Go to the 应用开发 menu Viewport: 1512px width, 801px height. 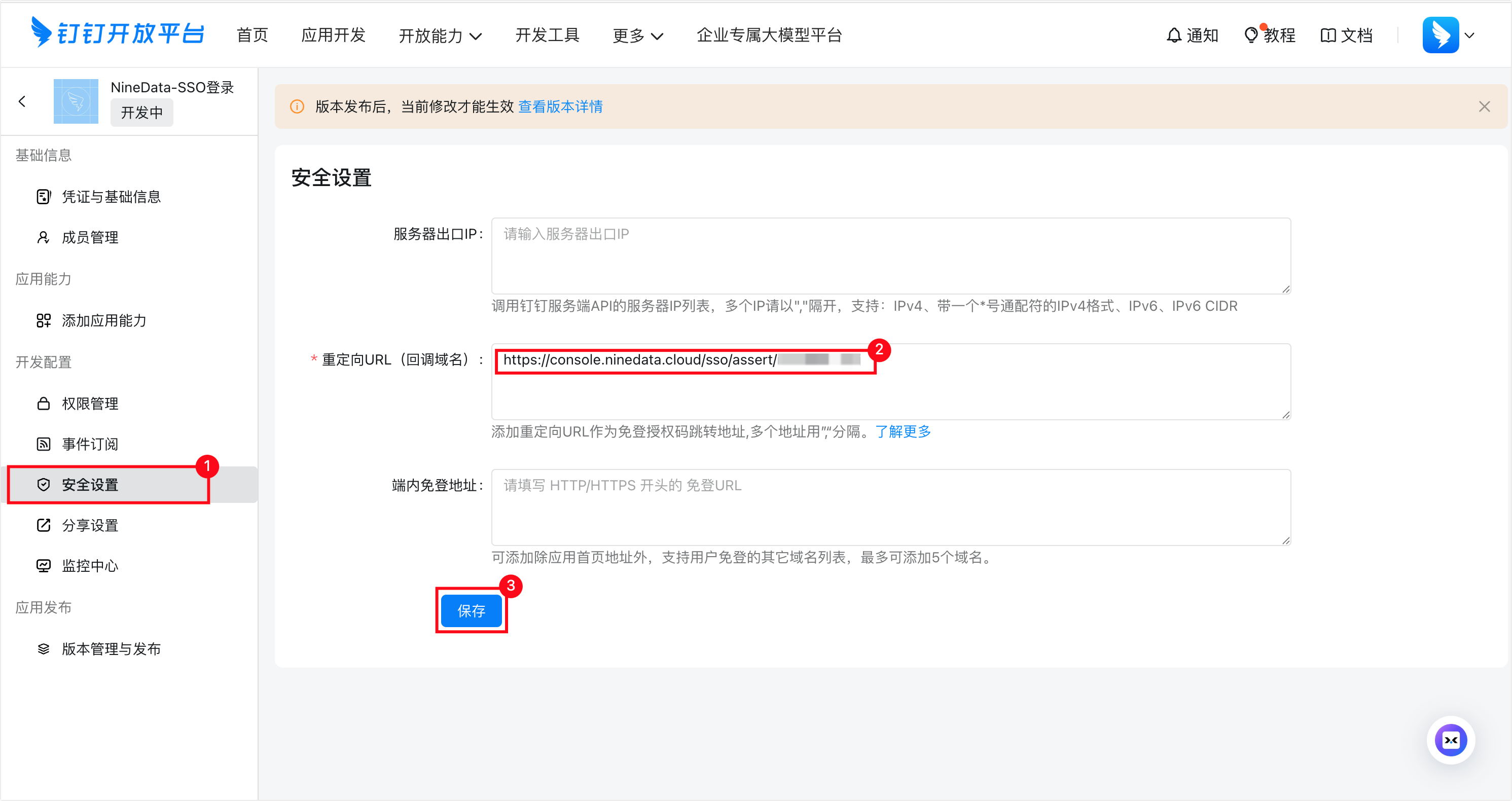point(333,35)
